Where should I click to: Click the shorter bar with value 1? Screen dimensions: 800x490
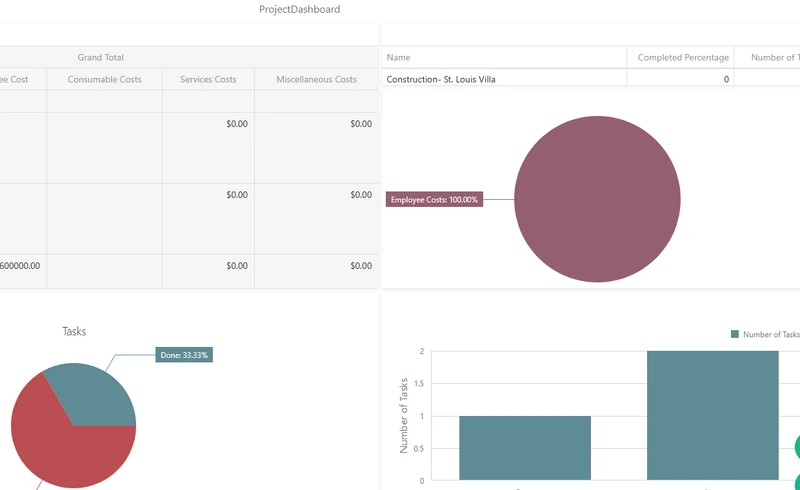click(525, 448)
